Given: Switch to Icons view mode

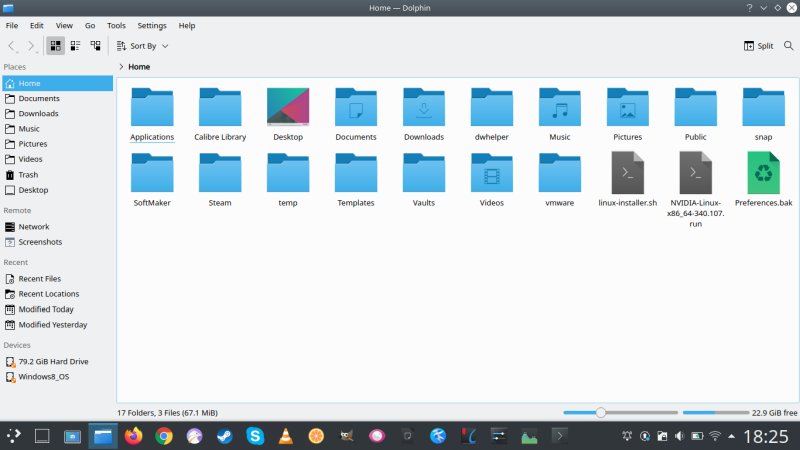Looking at the screenshot, I should click(56, 46).
